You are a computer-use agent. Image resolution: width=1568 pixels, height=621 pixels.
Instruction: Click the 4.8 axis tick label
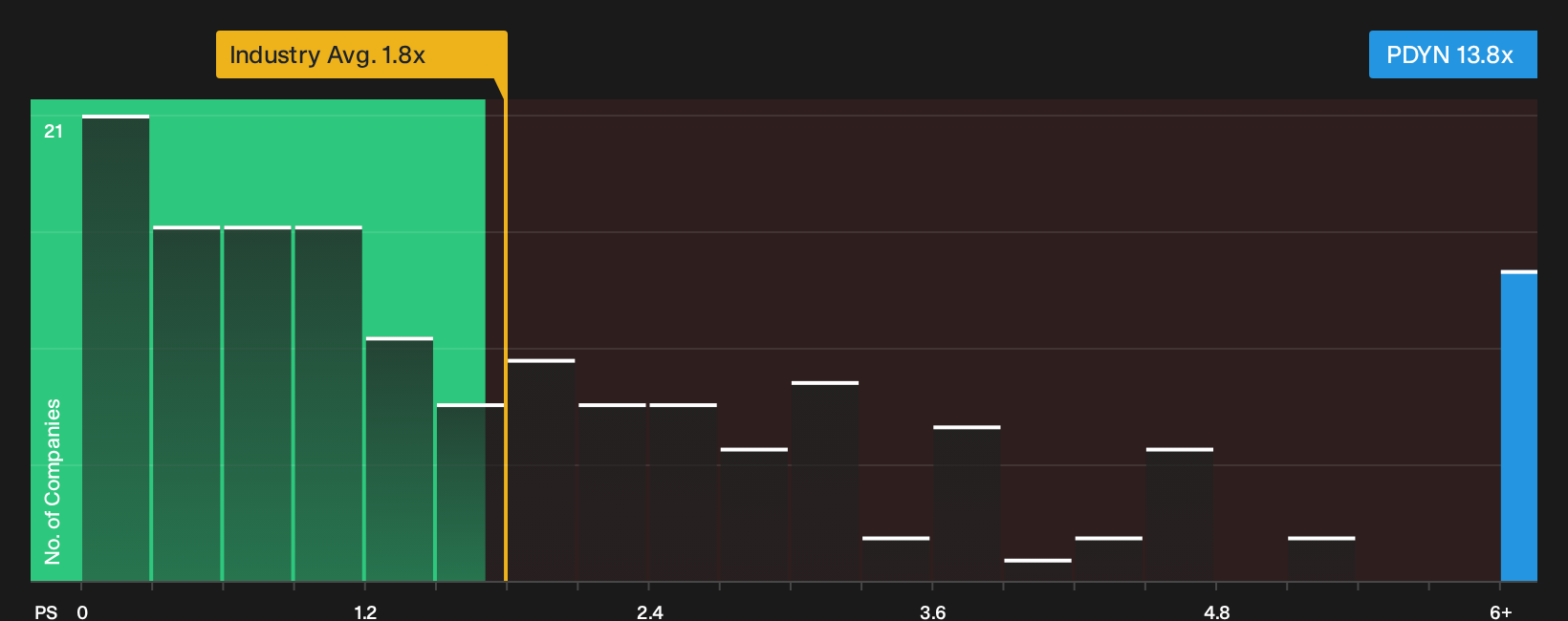tap(1216, 611)
